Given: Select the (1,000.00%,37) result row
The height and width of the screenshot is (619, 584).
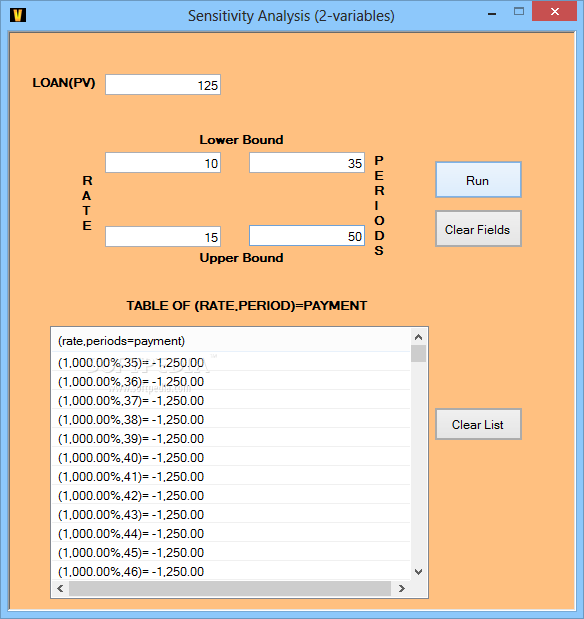Looking at the screenshot, I should (x=231, y=400).
